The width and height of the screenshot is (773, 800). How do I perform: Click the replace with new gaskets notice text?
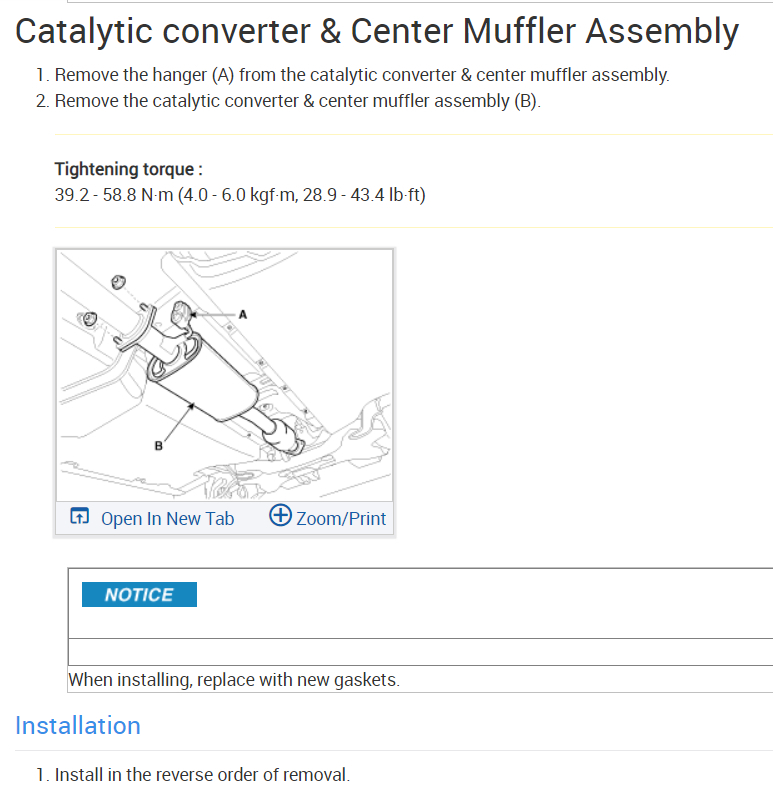pos(234,680)
